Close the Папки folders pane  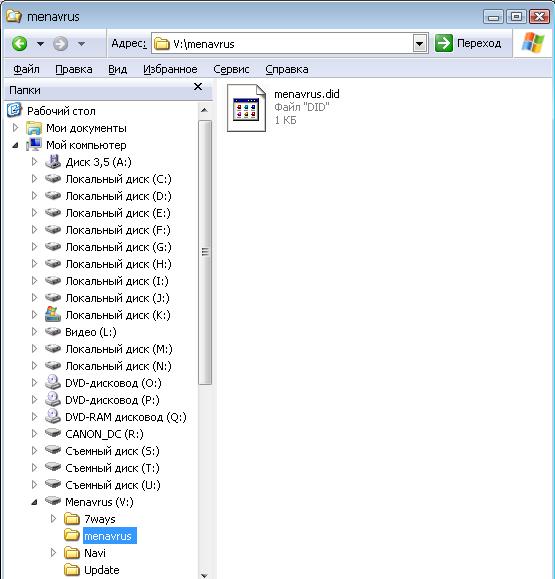pyautogui.click(x=198, y=87)
